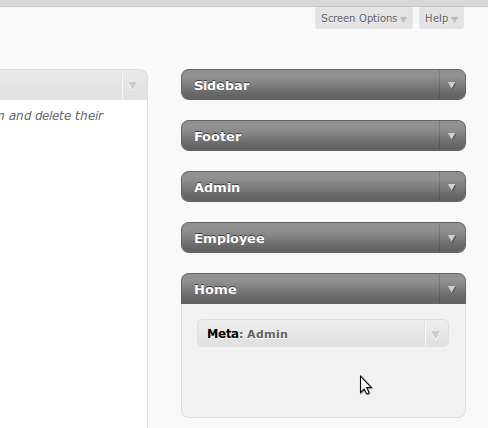Toggle the left panel's header arrow
Screen dimensions: 488x428
pos(133,86)
